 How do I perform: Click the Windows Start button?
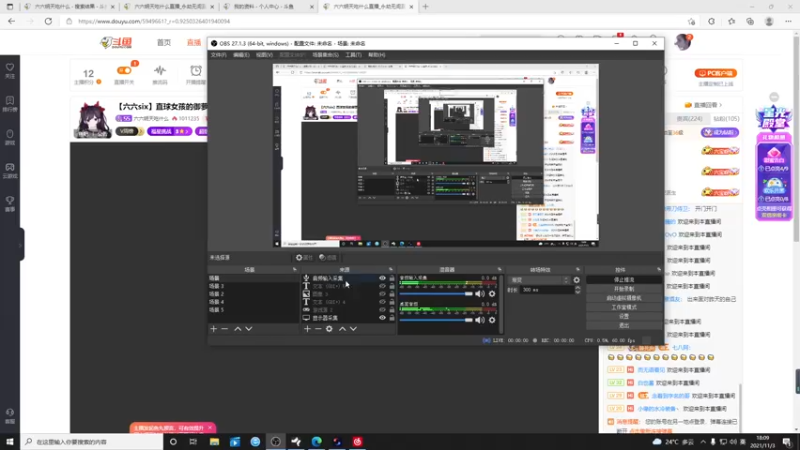click(x=10, y=442)
